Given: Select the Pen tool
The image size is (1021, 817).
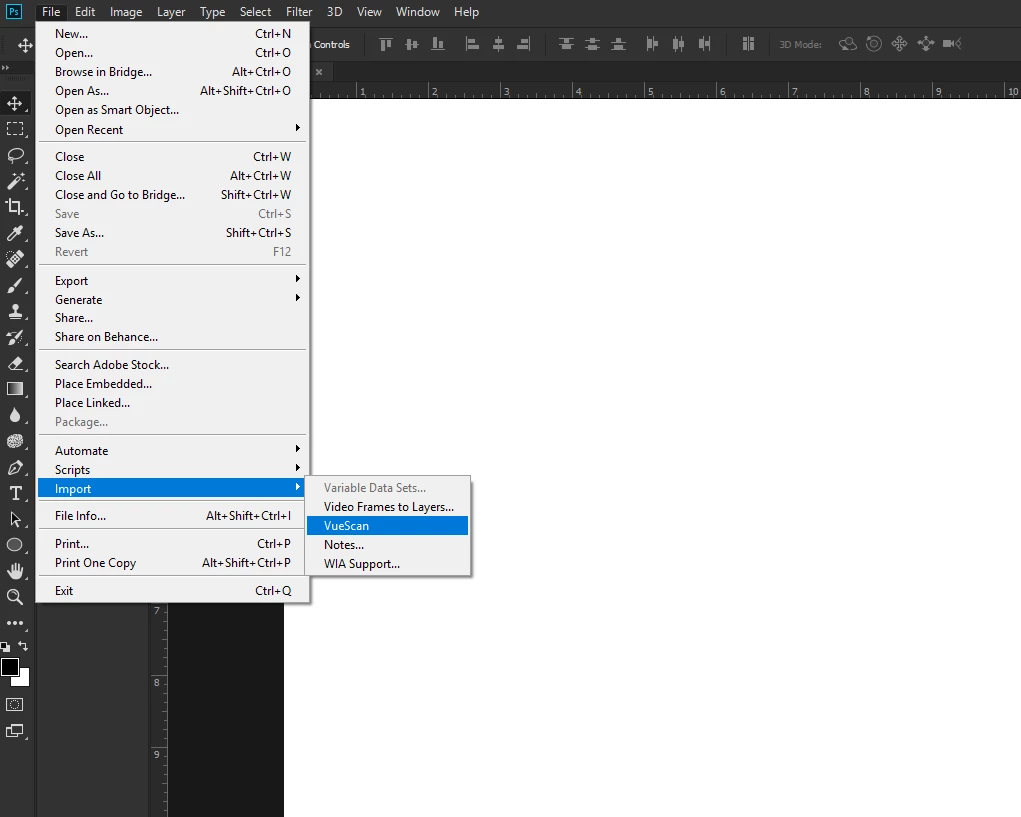Looking at the screenshot, I should coord(14,467).
